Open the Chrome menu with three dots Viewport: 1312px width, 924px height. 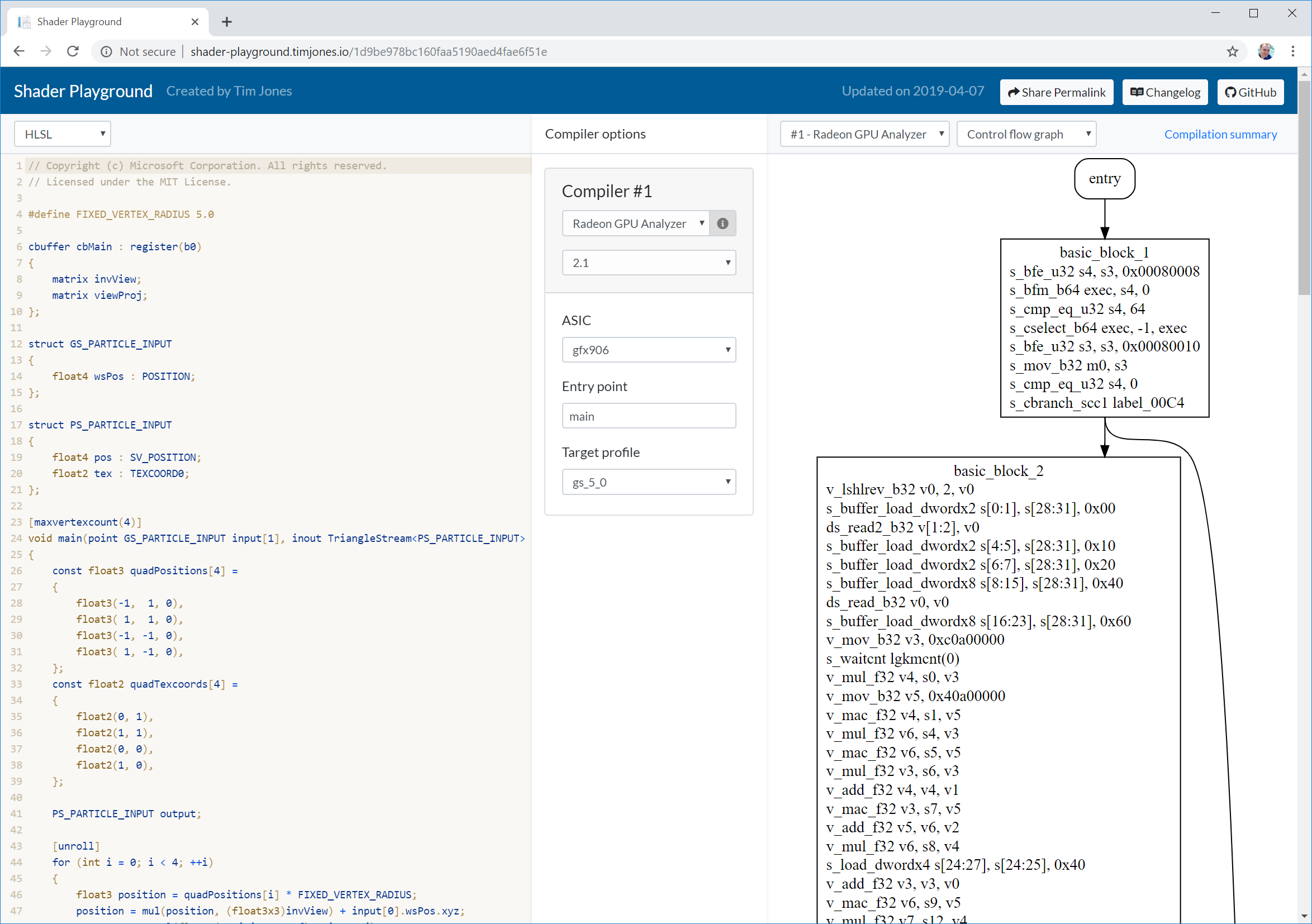[x=1293, y=51]
